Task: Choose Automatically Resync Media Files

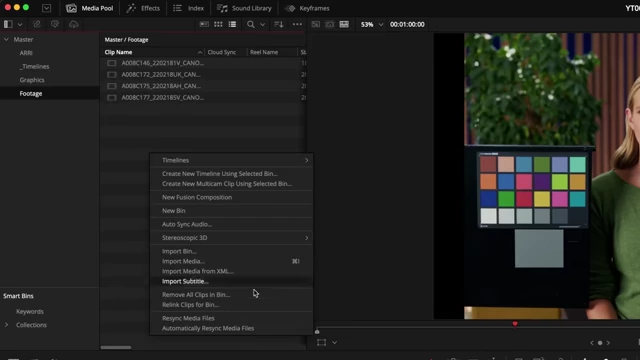Action: click(231, 328)
